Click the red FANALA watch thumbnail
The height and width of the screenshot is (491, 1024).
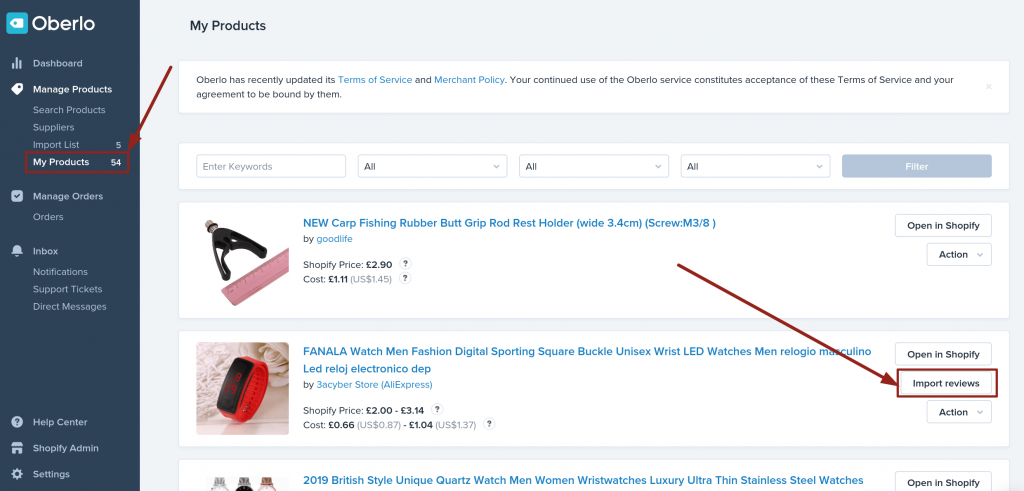pyautogui.click(x=242, y=388)
